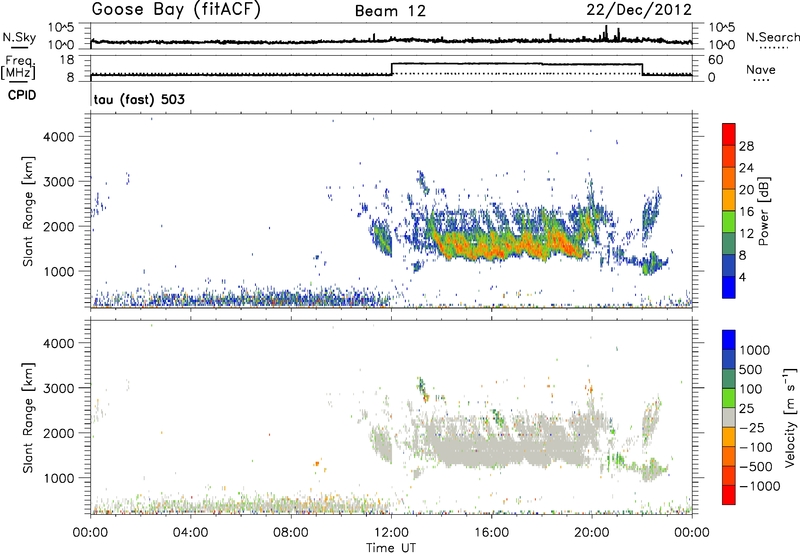Pick the top blue Velocity colorbar segment

click(x=729, y=340)
